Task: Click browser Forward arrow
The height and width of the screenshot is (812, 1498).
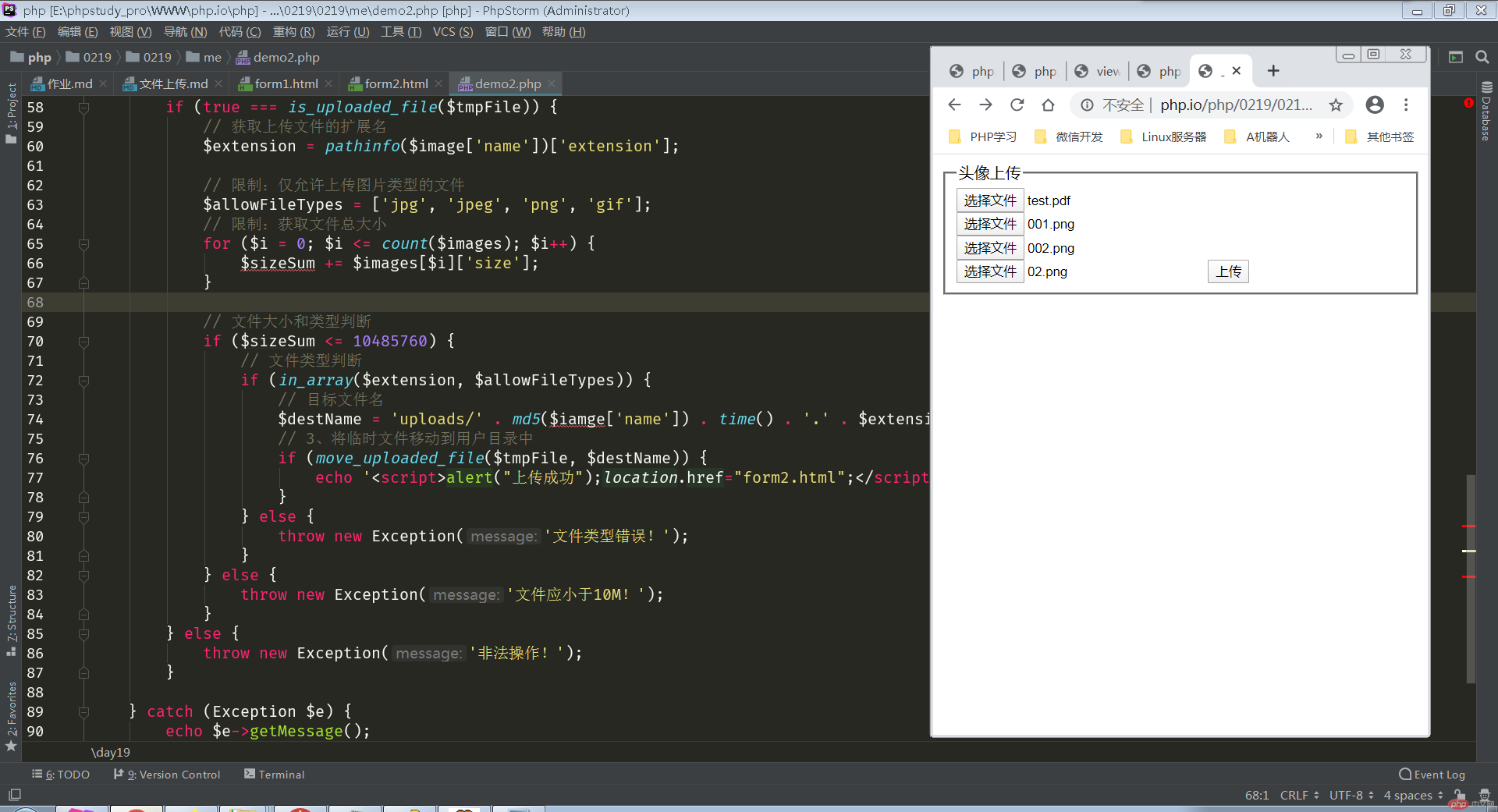Action: (985, 105)
